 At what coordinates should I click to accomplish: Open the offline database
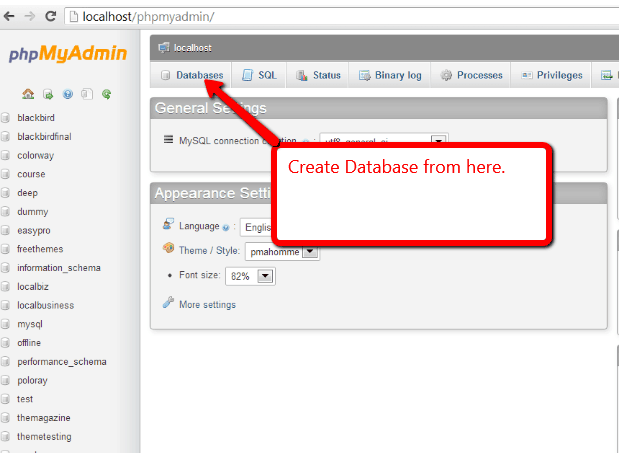click(x=29, y=343)
